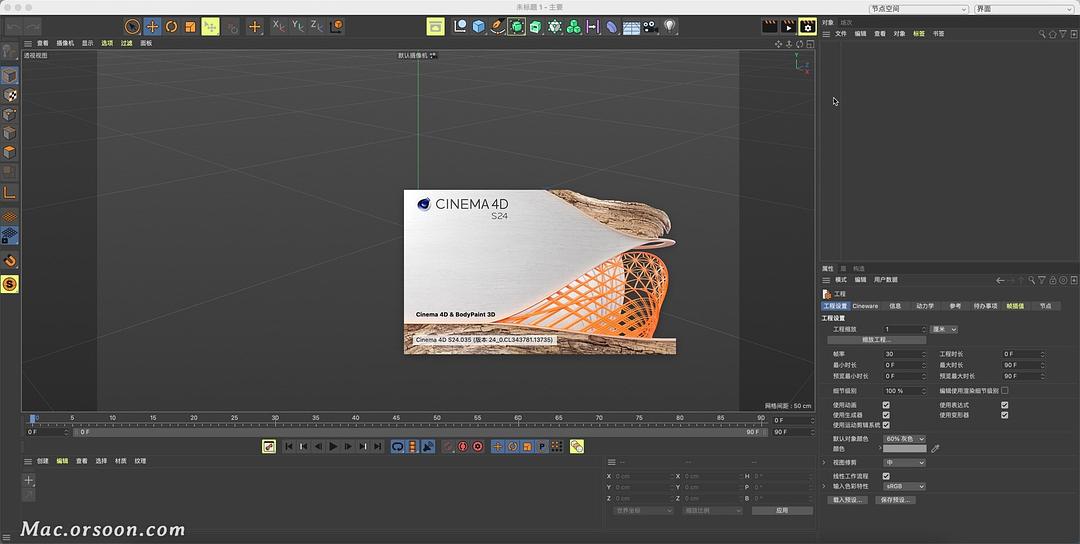Image resolution: width=1080 pixels, height=544 pixels.
Task: Click the 载入预设... button
Action: pos(847,500)
